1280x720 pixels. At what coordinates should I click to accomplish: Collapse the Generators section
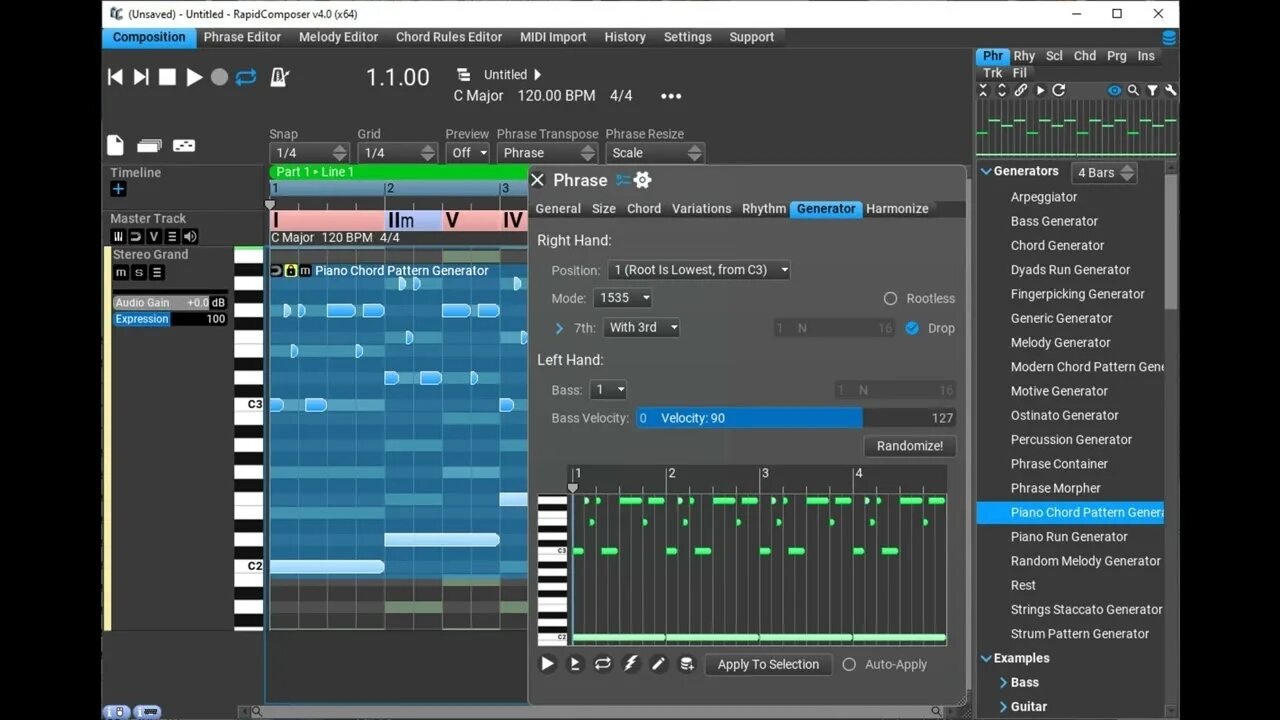[984, 171]
